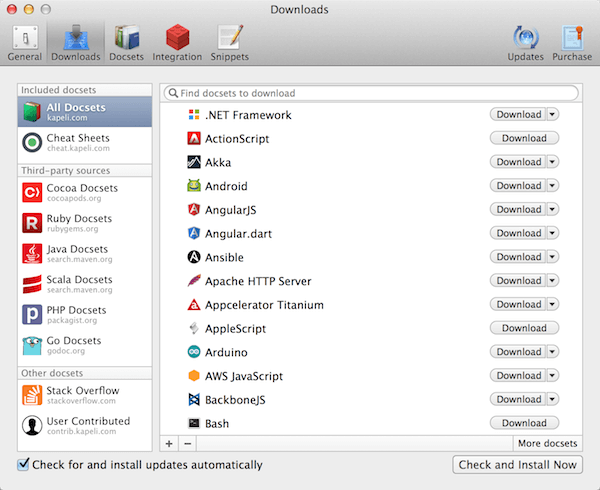The width and height of the screenshot is (600, 490).
Task: Expand Angular.dart download version arrow
Action: [x=553, y=233]
